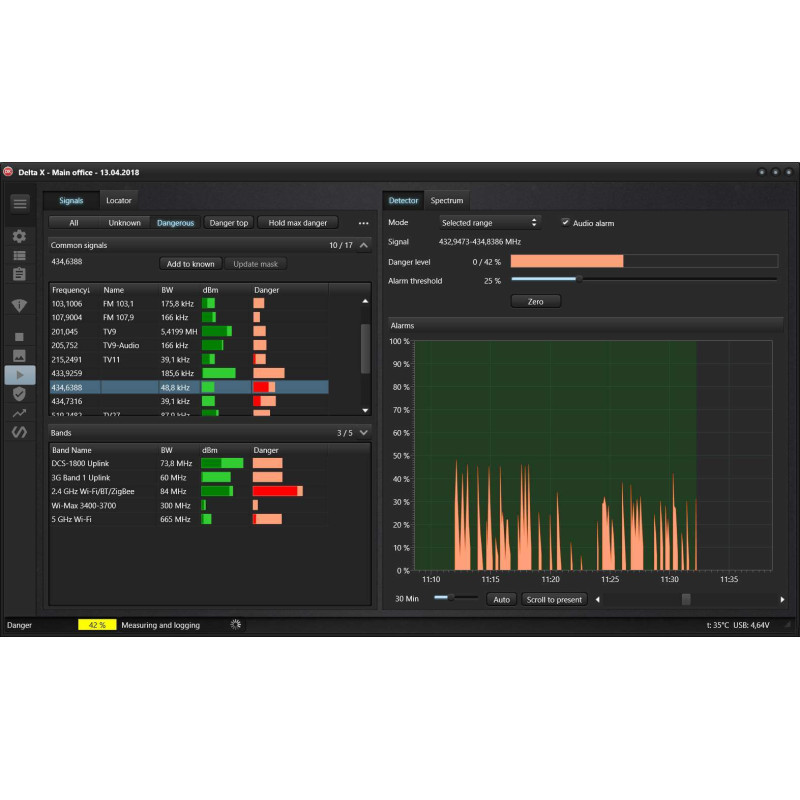Image resolution: width=800 pixels, height=800 pixels.
Task: Click the image picture sidebar icon
Action: 19,356
